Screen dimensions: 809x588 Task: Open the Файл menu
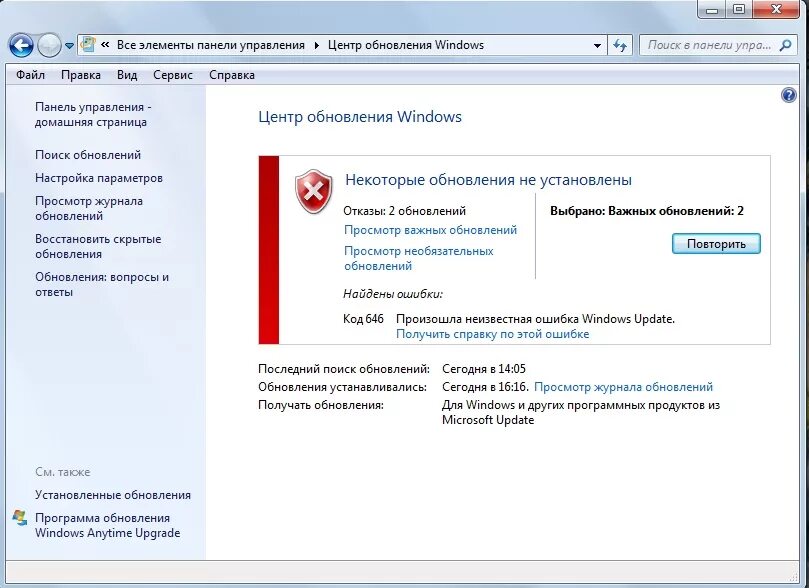[30, 75]
